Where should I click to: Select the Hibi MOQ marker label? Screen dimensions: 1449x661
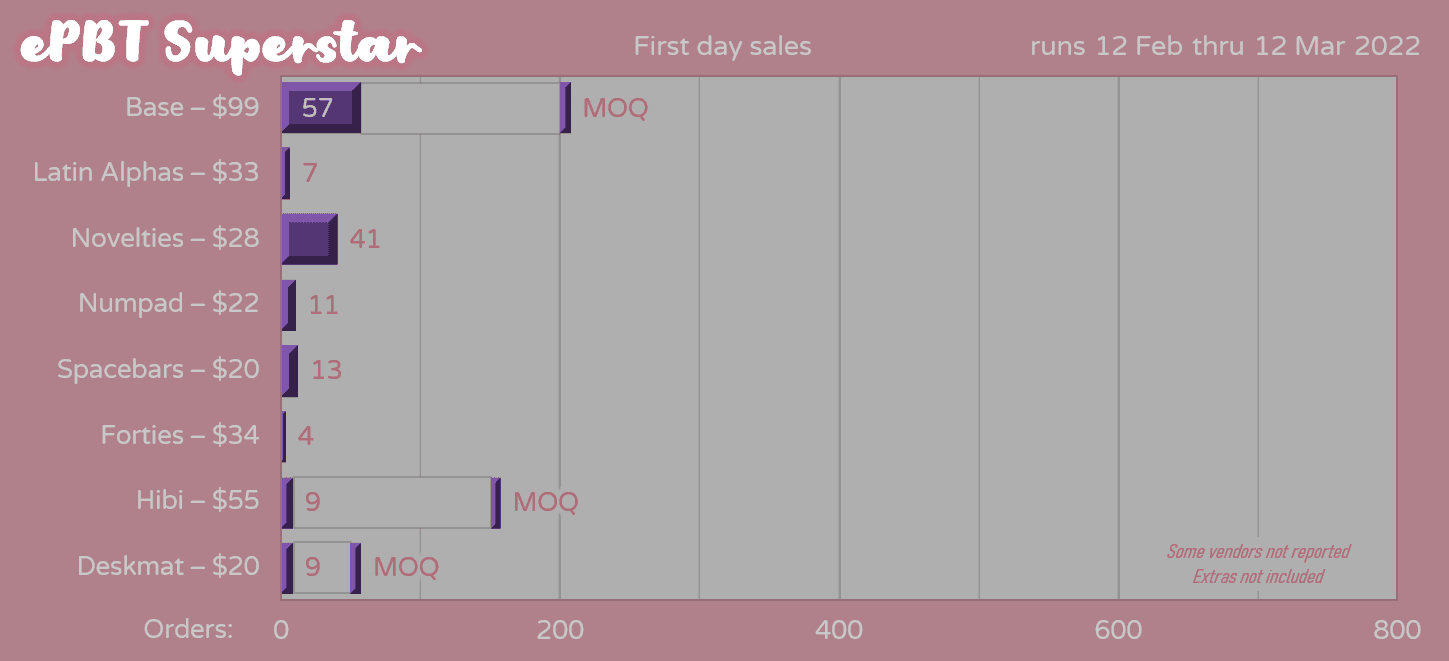pos(545,502)
